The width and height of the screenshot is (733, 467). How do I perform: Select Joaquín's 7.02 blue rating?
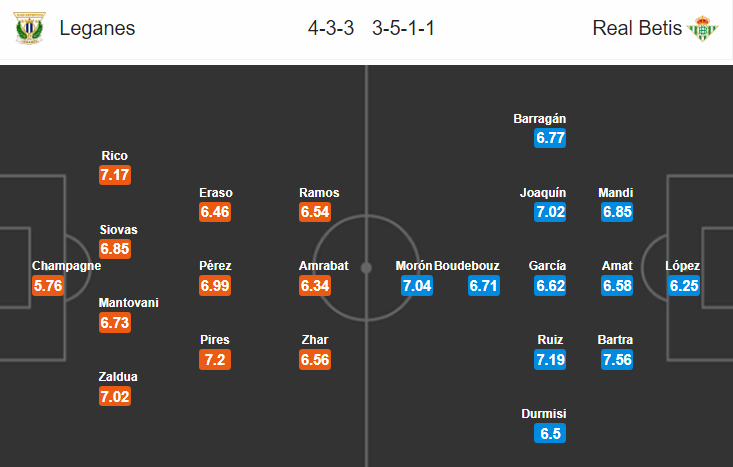pos(550,212)
